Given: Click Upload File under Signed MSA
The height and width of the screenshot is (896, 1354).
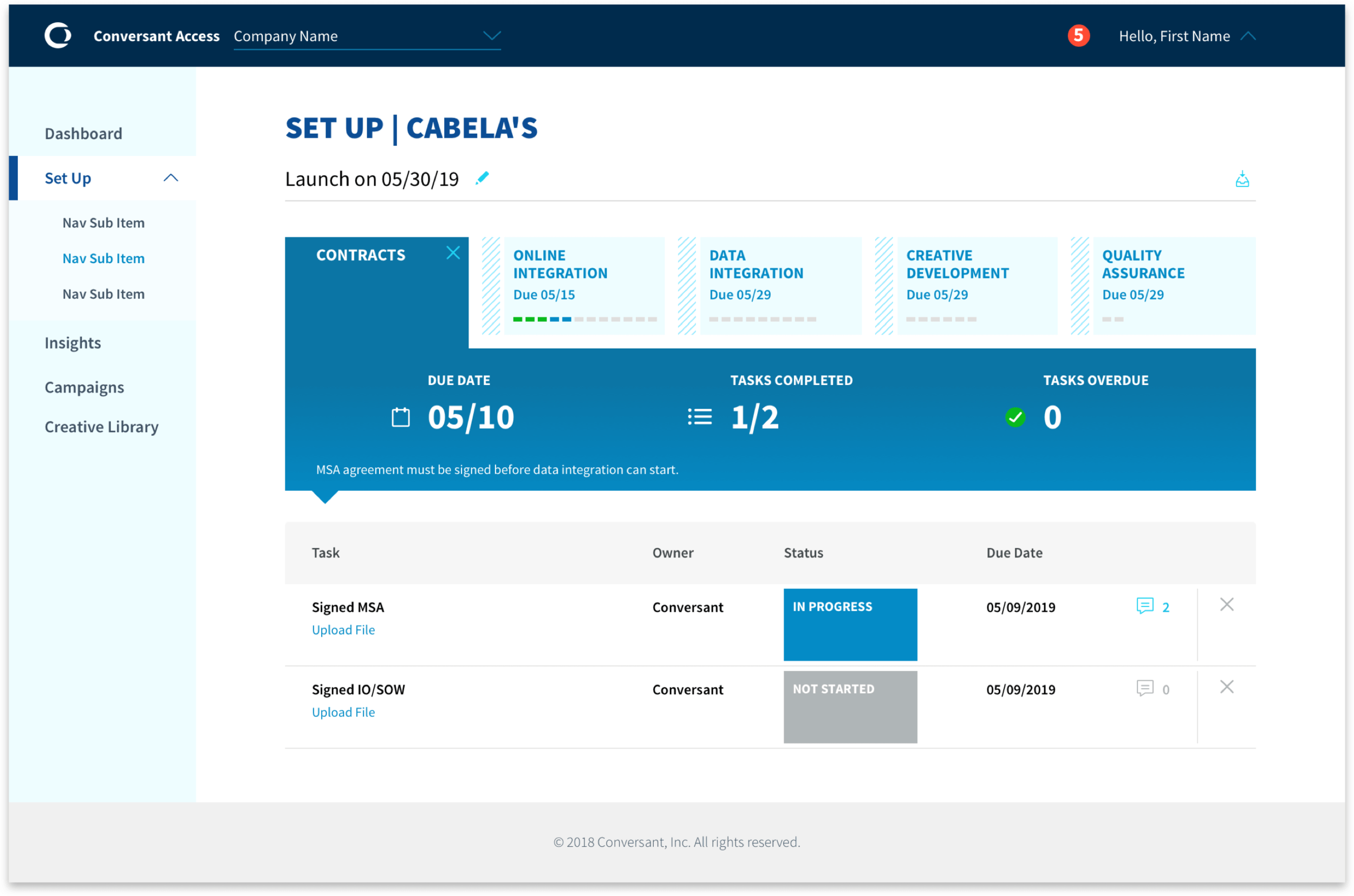Looking at the screenshot, I should point(343,630).
